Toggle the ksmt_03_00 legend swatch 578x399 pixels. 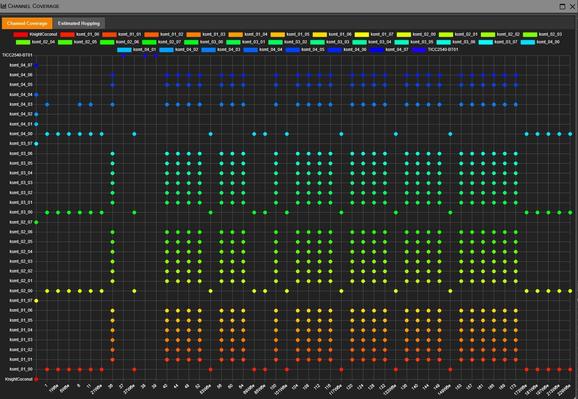191,42
